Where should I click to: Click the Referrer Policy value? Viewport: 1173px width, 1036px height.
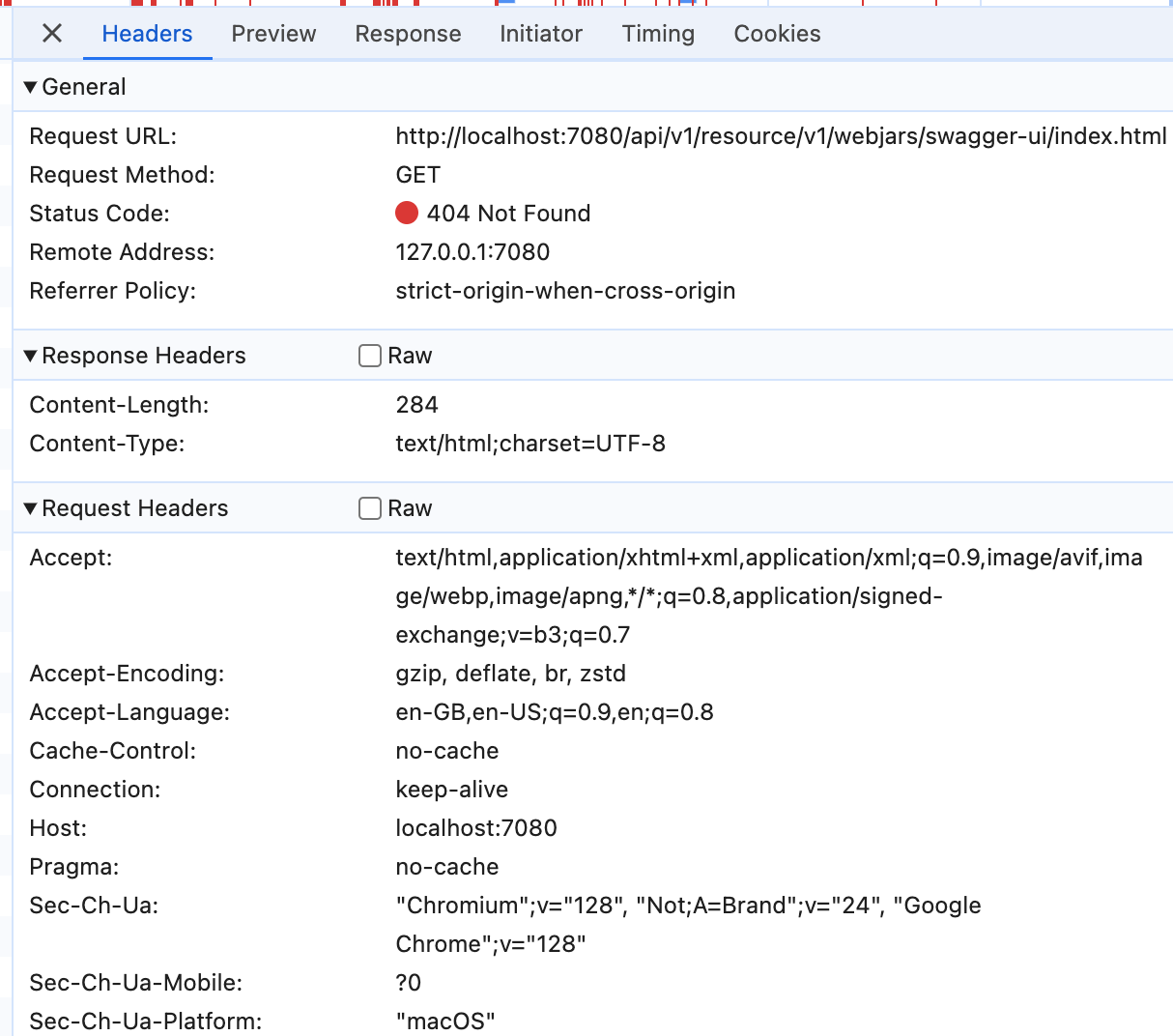point(565,290)
